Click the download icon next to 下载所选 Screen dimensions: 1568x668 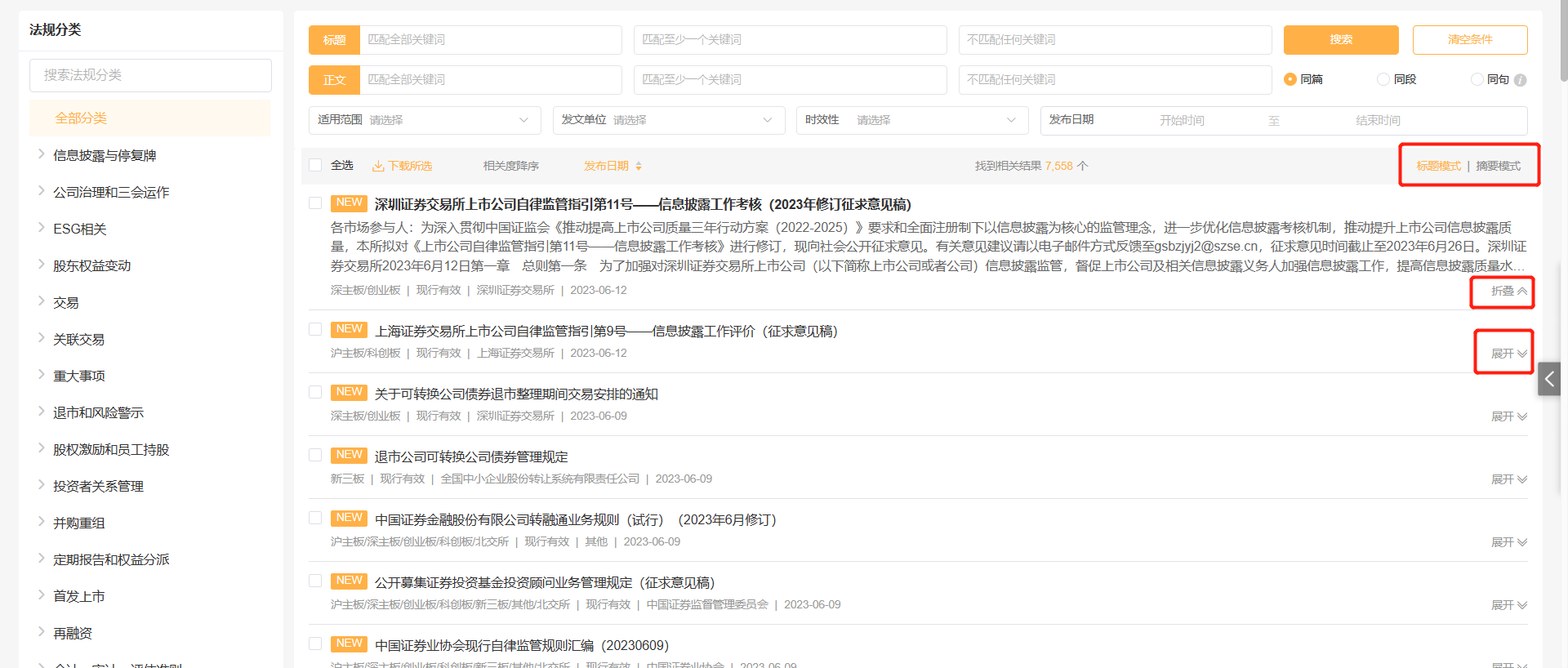point(378,166)
